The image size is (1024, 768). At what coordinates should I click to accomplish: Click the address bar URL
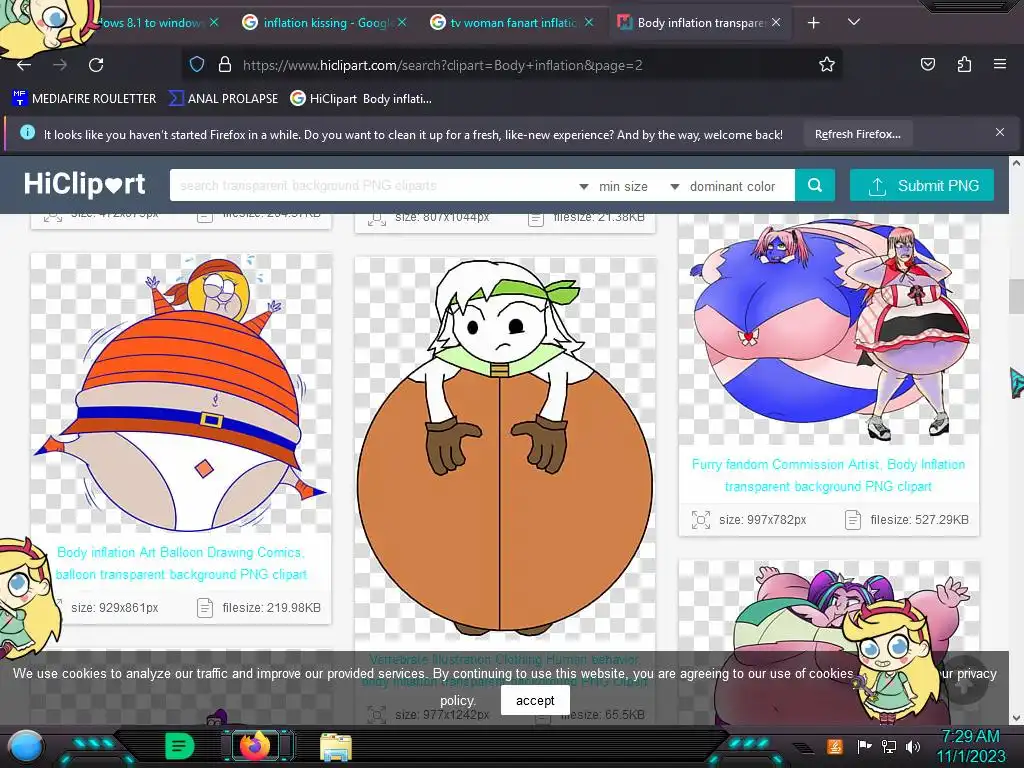443,65
